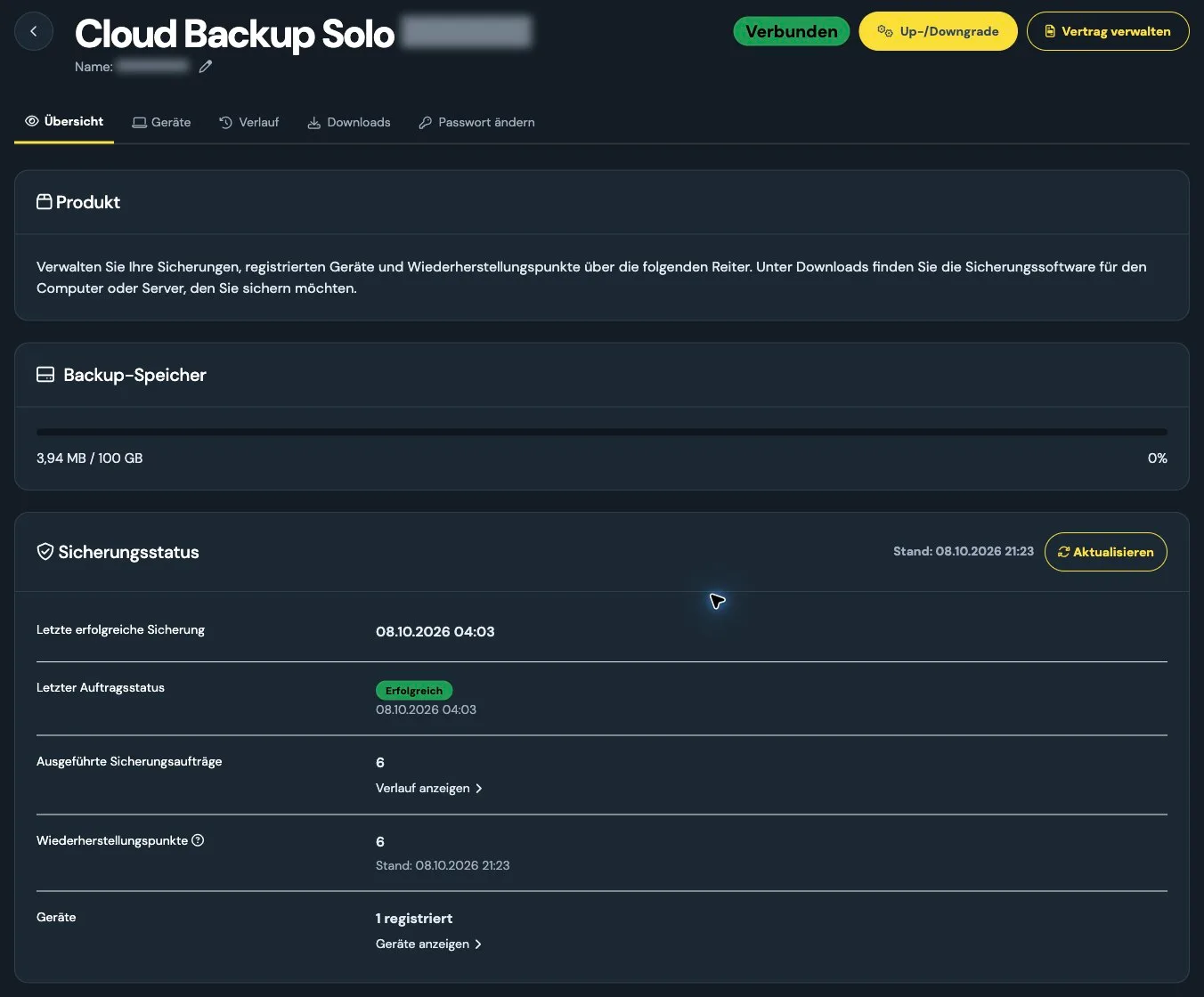1204x997 pixels.
Task: Refresh status with Aktualisieren button
Action: [x=1105, y=552]
